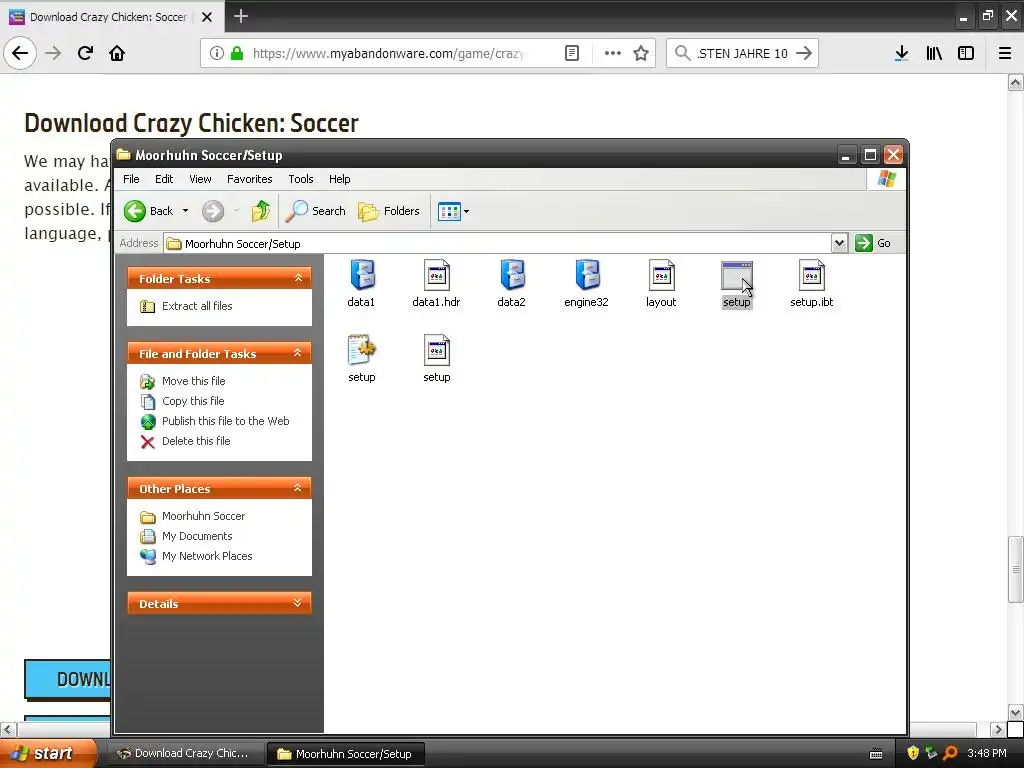Open Firefox page actions three-dot menu
1024x768 pixels.
tap(613, 53)
